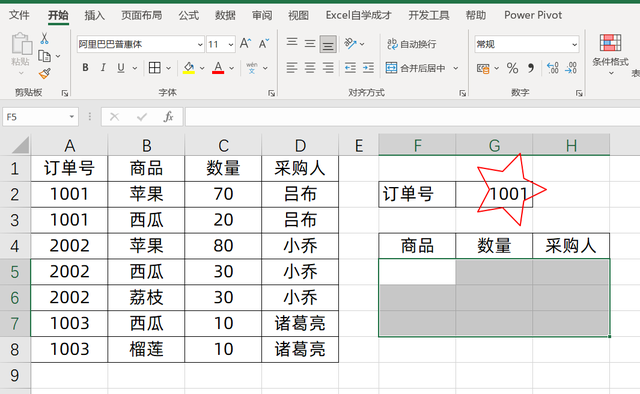Center text horizontally

pyautogui.click(x=310, y=67)
